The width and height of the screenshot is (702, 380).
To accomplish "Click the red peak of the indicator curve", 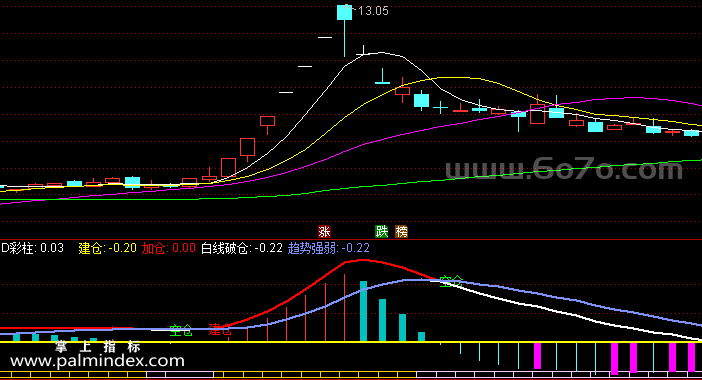I will pyautogui.click(x=363, y=260).
